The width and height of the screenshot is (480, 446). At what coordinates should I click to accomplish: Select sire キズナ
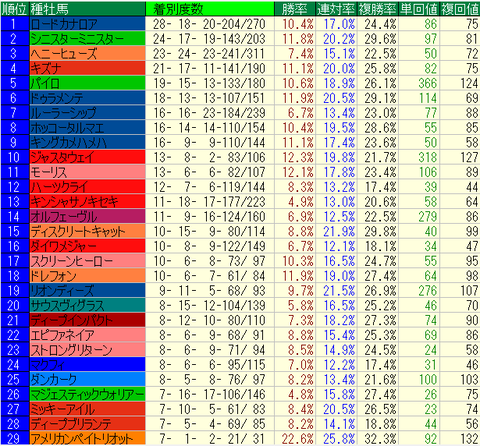tap(87, 68)
